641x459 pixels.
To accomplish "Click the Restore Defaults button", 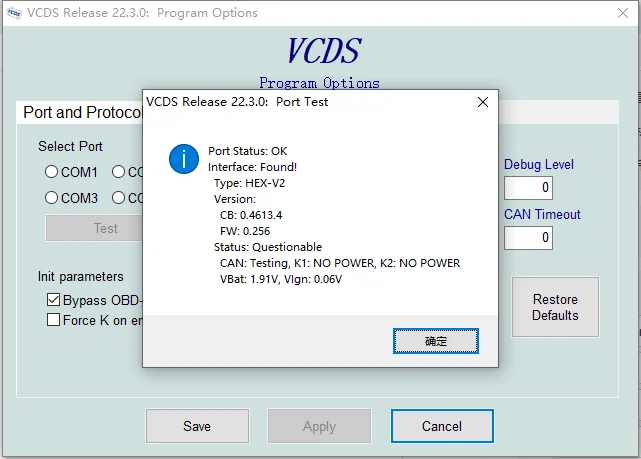I will click(x=555, y=307).
